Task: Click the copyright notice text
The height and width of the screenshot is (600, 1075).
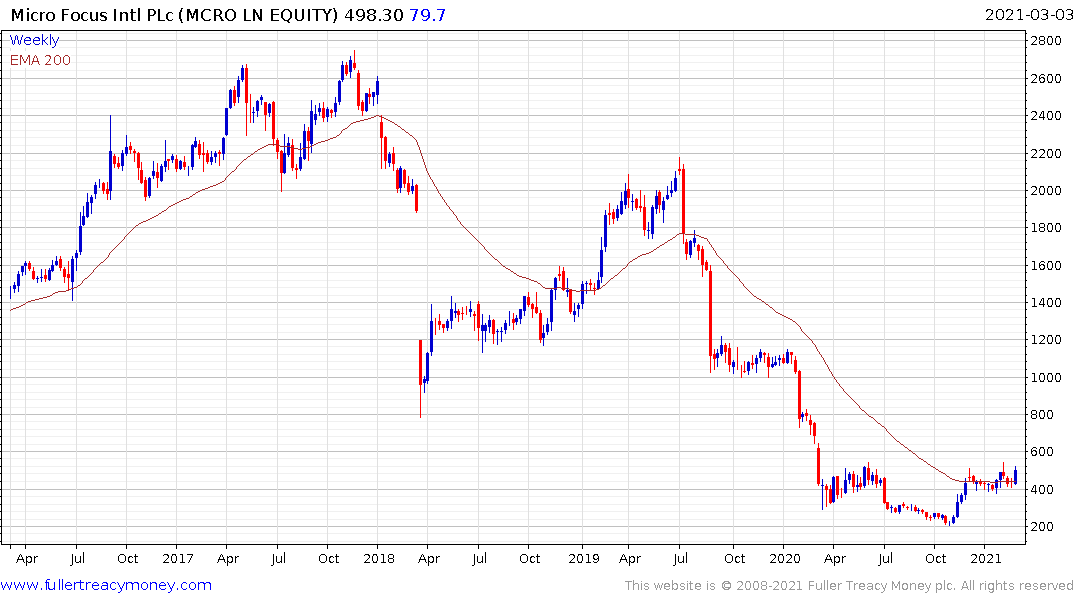Action: pos(849,586)
